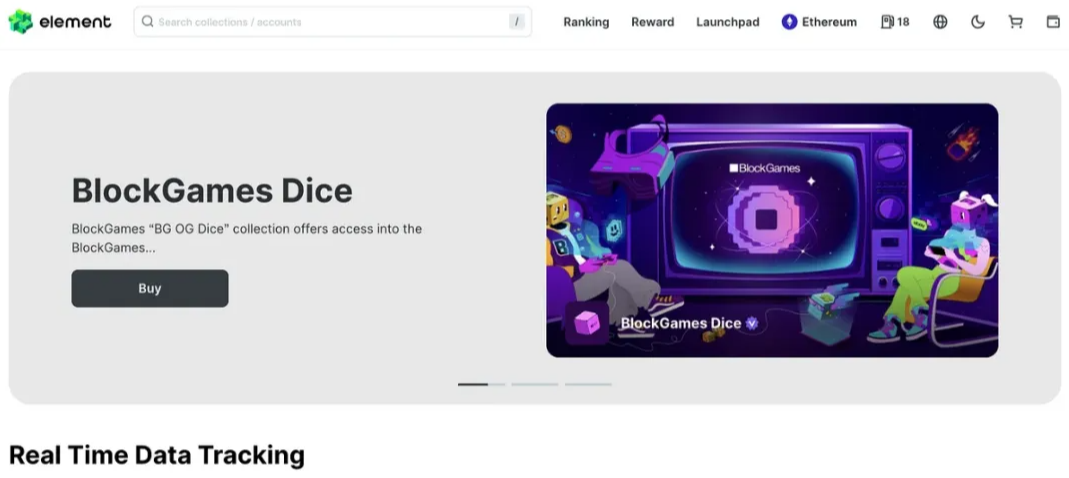Open the Launchpad menu item
Screen dimensions: 1069x478
(x=728, y=22)
